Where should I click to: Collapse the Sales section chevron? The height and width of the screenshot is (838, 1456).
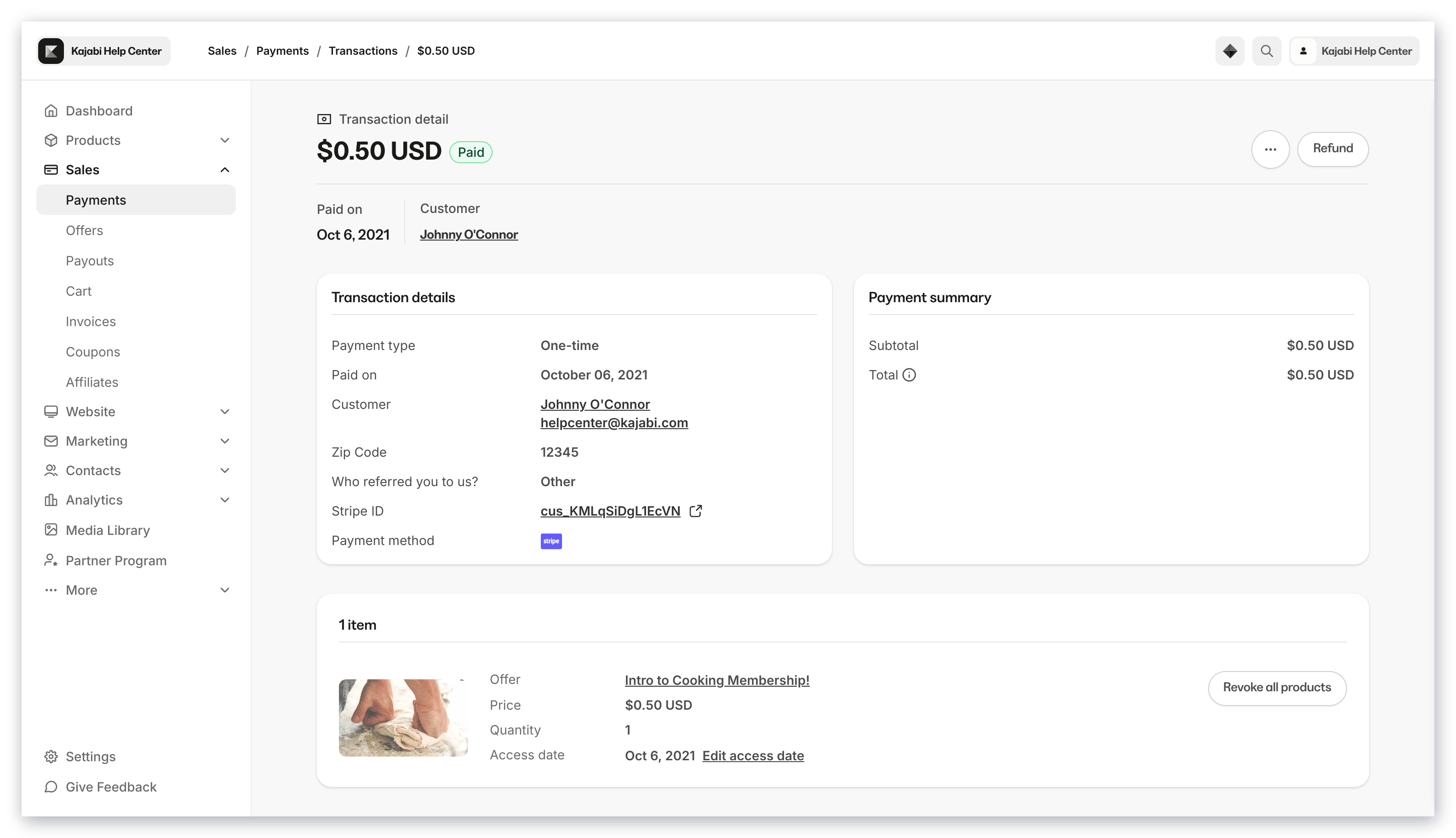pos(224,169)
